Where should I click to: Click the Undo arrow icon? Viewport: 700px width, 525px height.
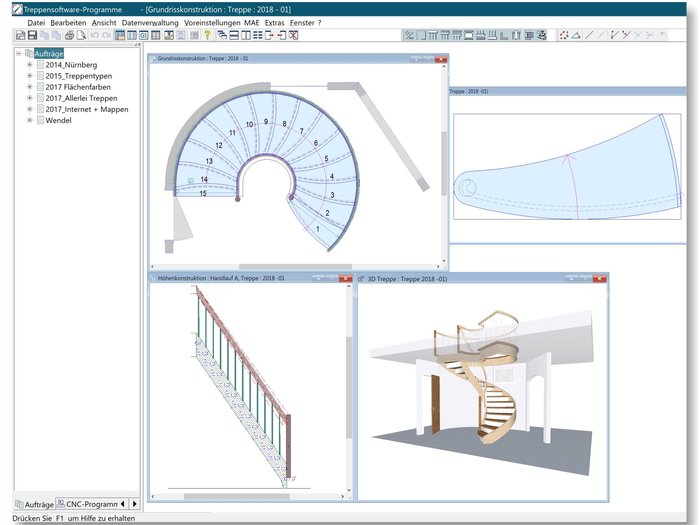coord(94,35)
